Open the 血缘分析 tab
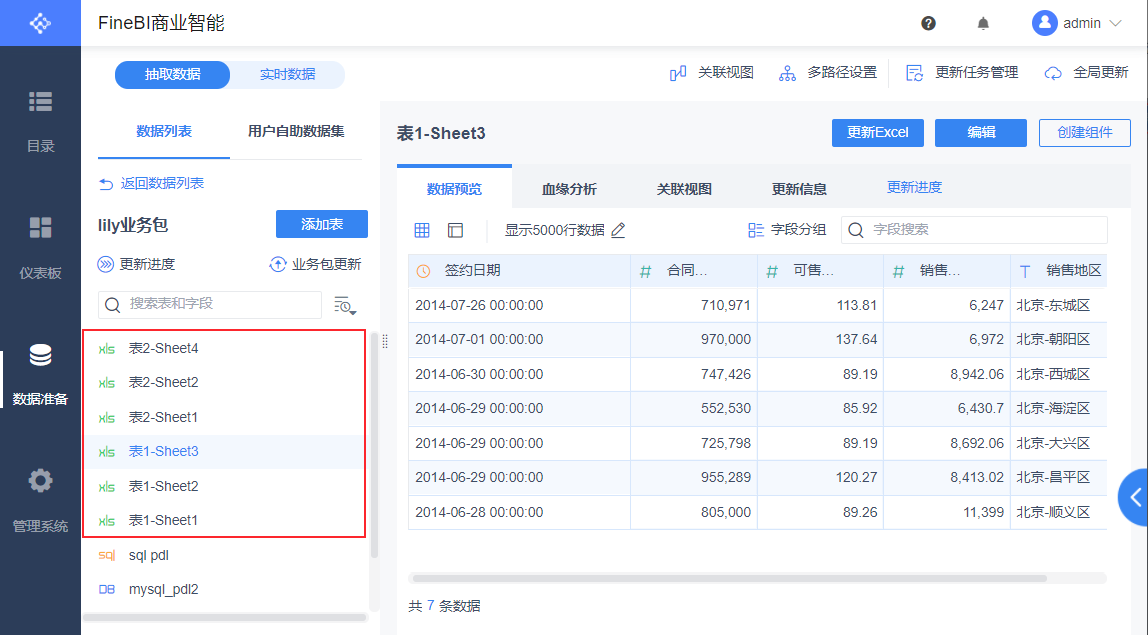Screen dimensions: 1148x635 click(x=569, y=189)
